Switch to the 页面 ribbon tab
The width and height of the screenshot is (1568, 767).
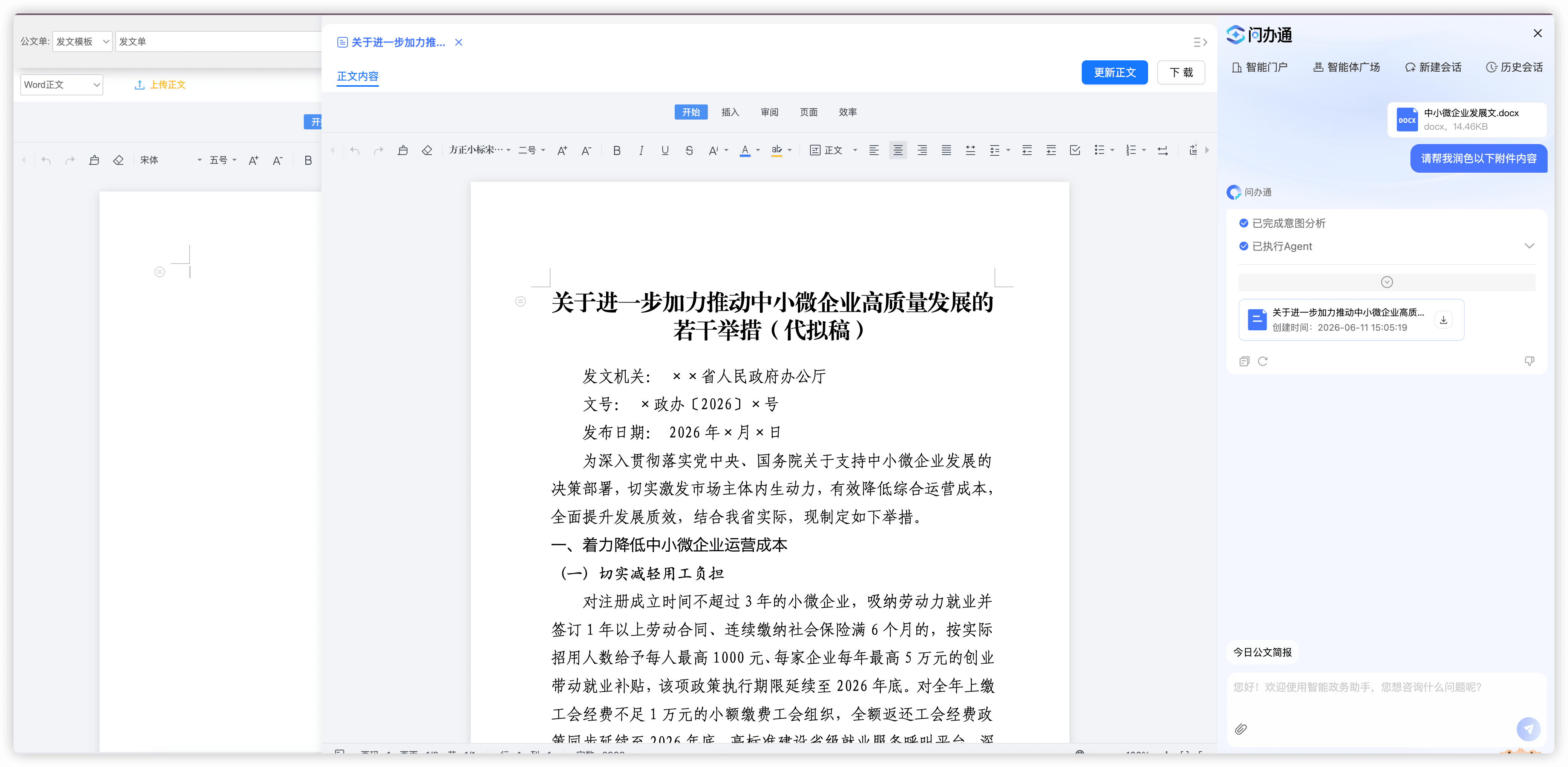point(808,112)
